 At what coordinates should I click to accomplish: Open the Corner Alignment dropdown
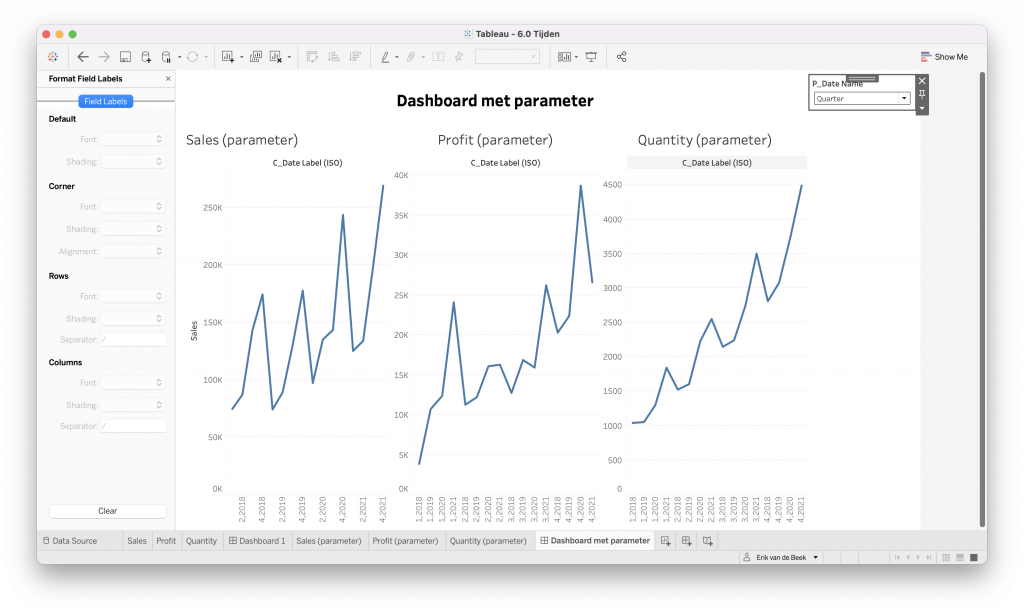click(x=133, y=252)
